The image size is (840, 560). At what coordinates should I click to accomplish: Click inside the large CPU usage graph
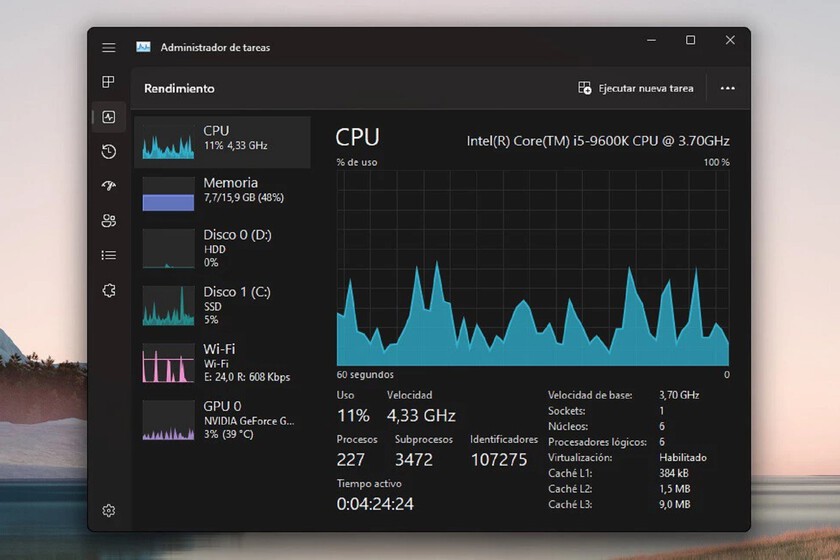pyautogui.click(x=532, y=267)
